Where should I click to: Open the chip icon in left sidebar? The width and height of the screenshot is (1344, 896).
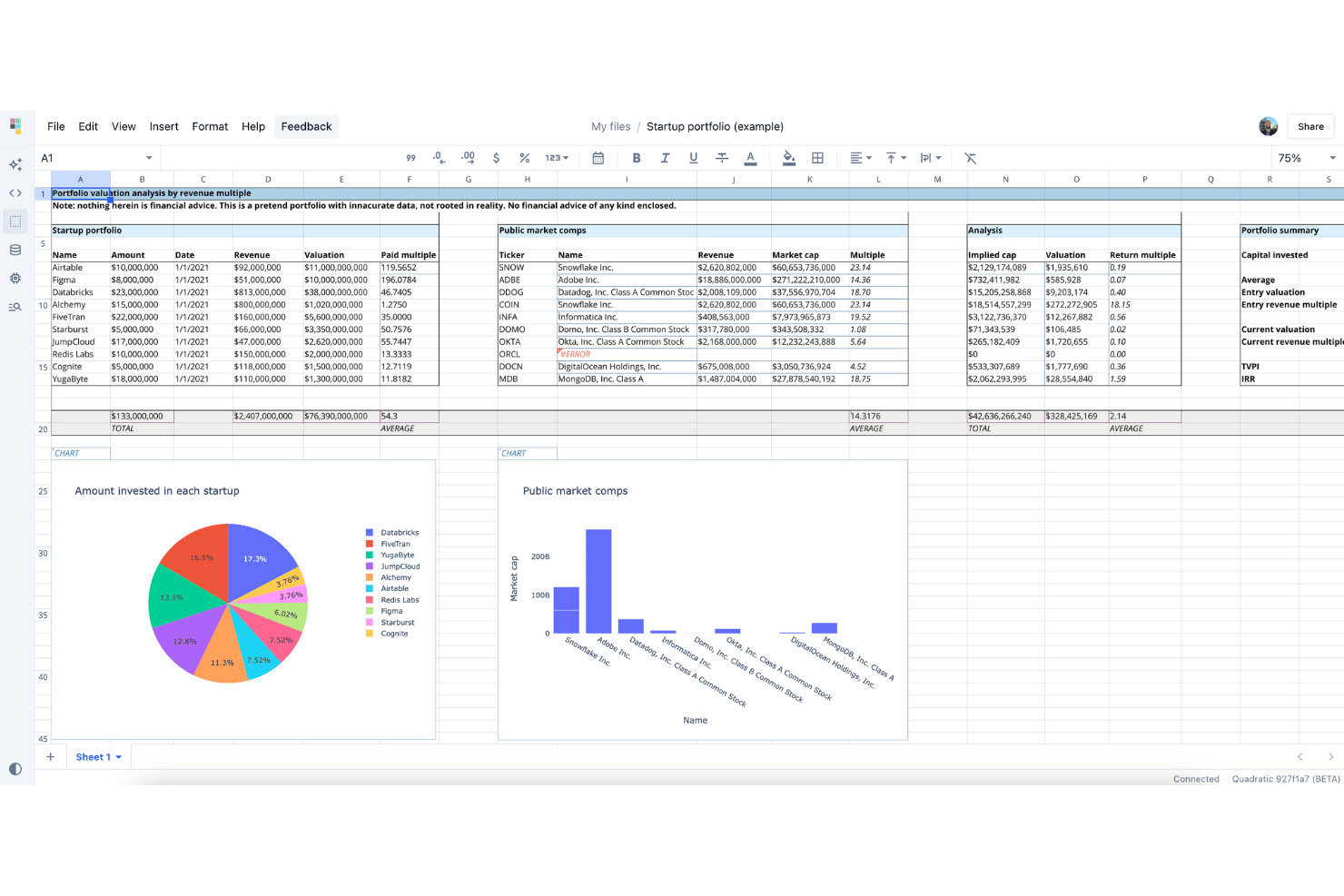point(15,279)
